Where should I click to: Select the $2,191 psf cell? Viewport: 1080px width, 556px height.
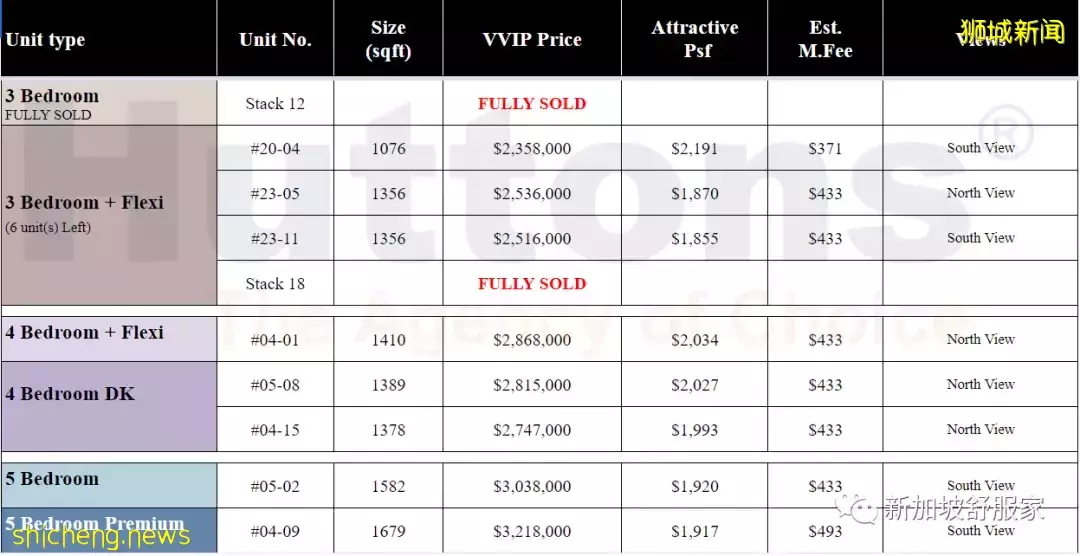pyautogui.click(x=695, y=149)
